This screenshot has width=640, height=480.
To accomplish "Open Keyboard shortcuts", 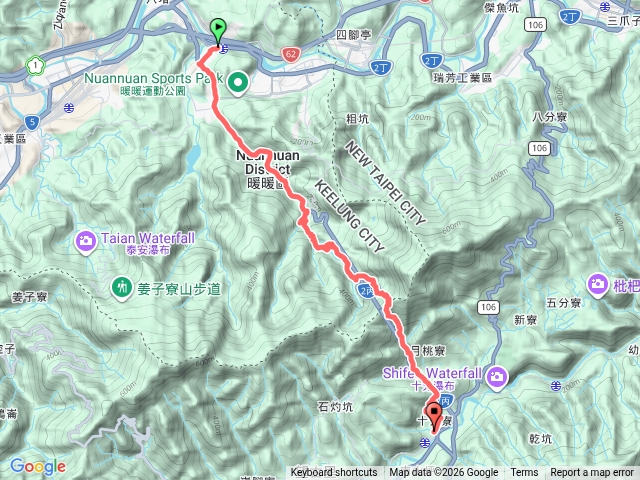I will 334,473.
